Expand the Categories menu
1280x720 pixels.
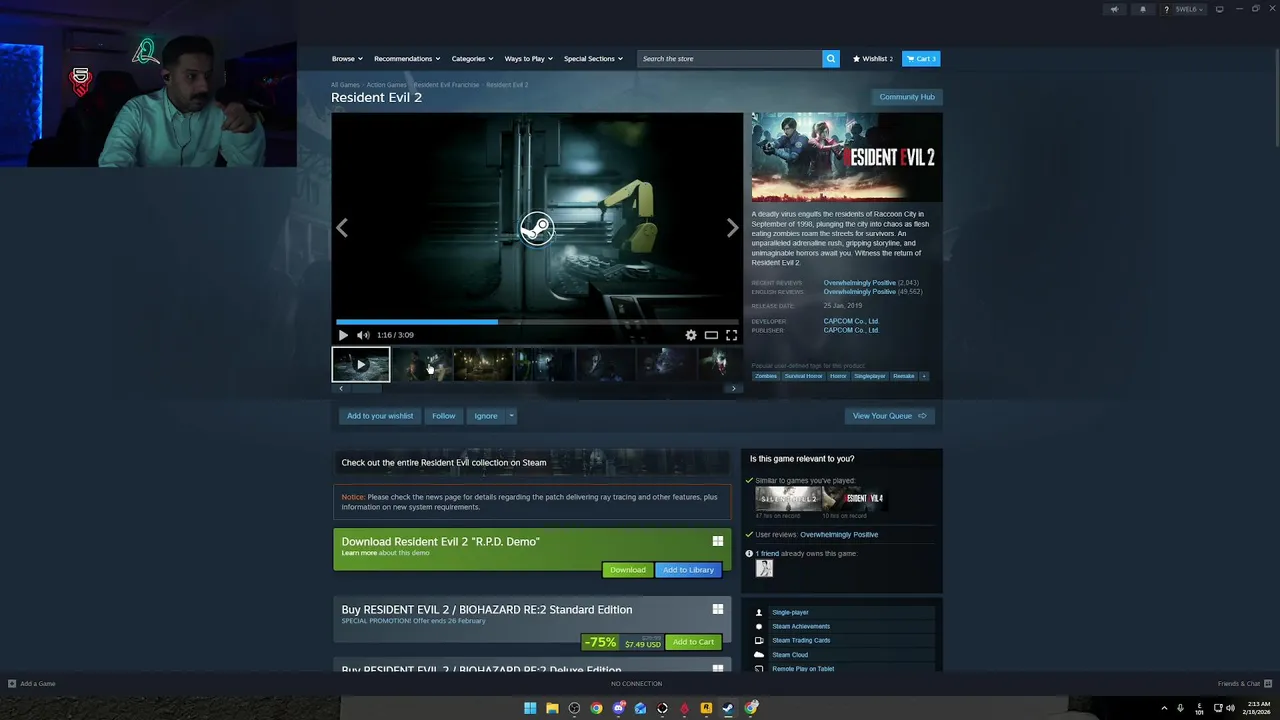[472, 59]
